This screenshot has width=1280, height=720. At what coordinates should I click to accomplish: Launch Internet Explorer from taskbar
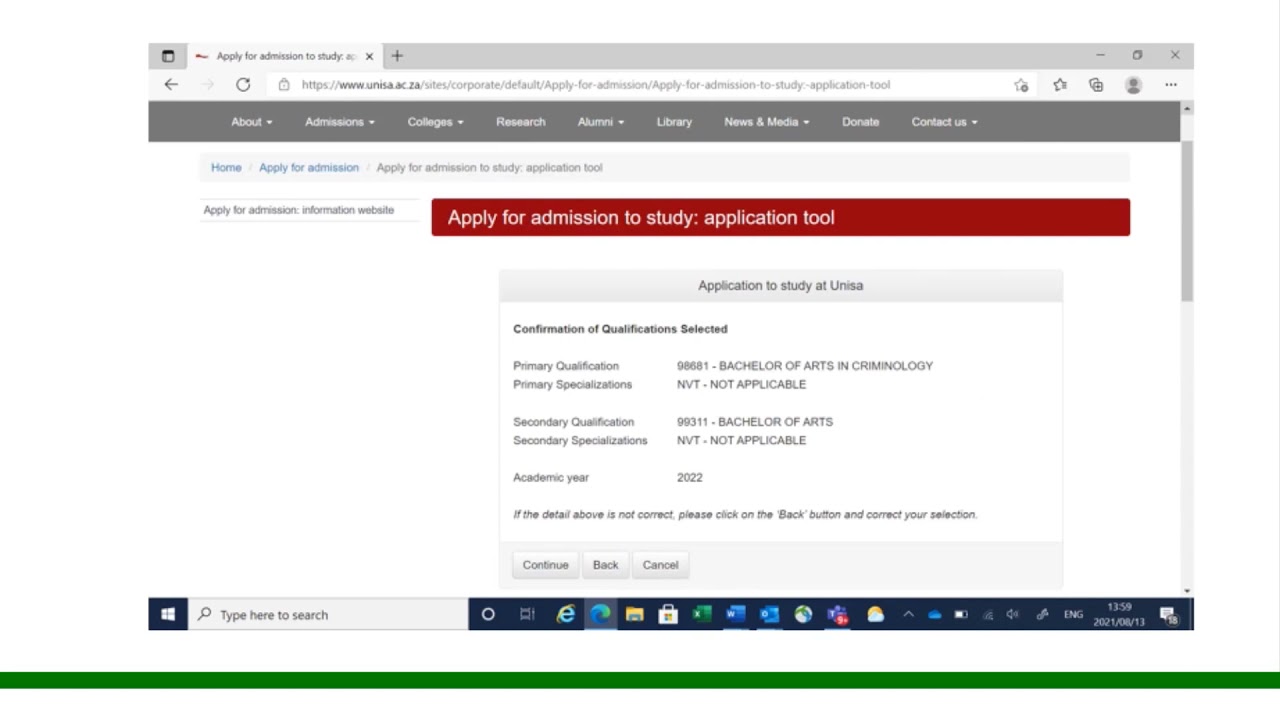coord(566,615)
